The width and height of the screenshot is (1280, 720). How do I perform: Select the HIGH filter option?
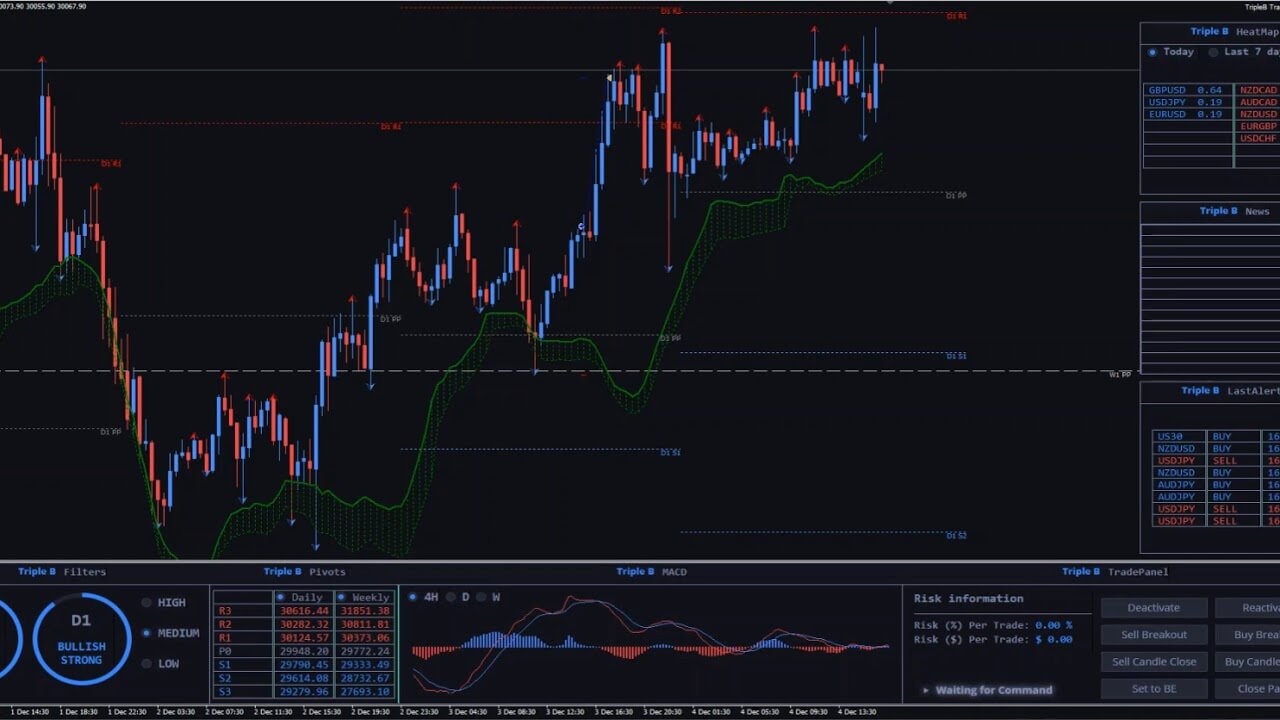(x=147, y=603)
